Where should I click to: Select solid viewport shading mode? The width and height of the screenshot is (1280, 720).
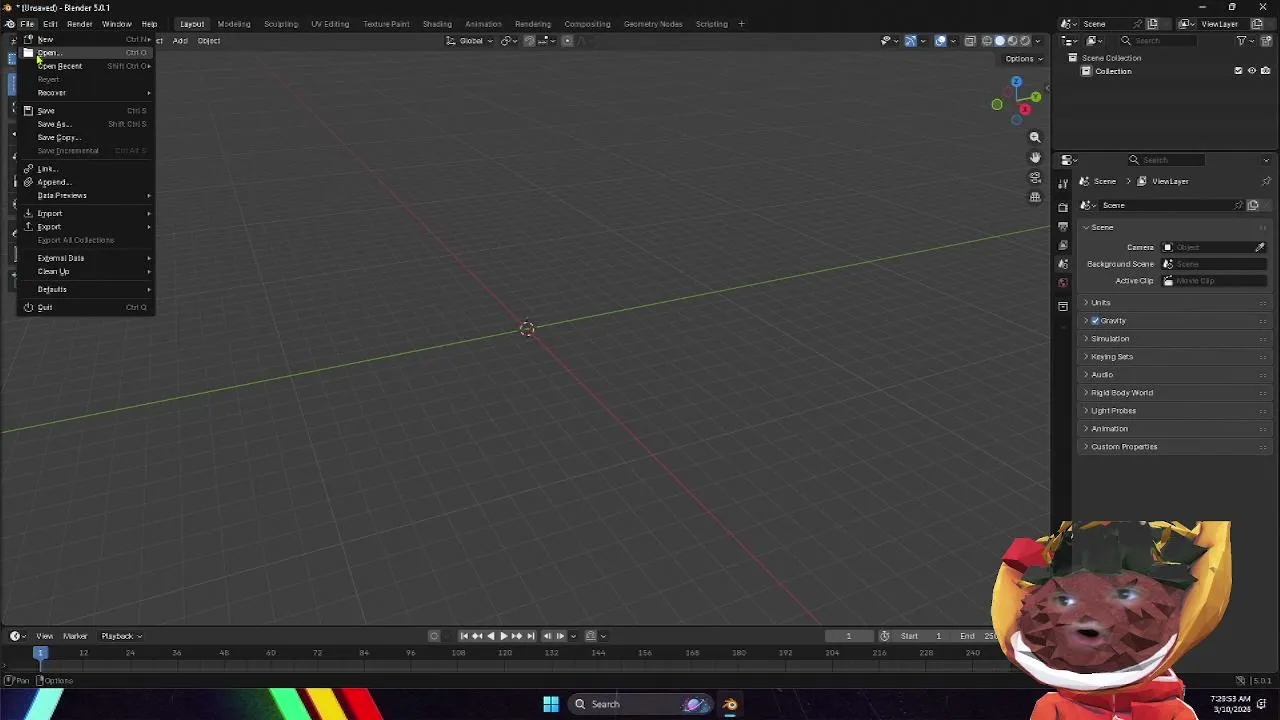point(999,41)
